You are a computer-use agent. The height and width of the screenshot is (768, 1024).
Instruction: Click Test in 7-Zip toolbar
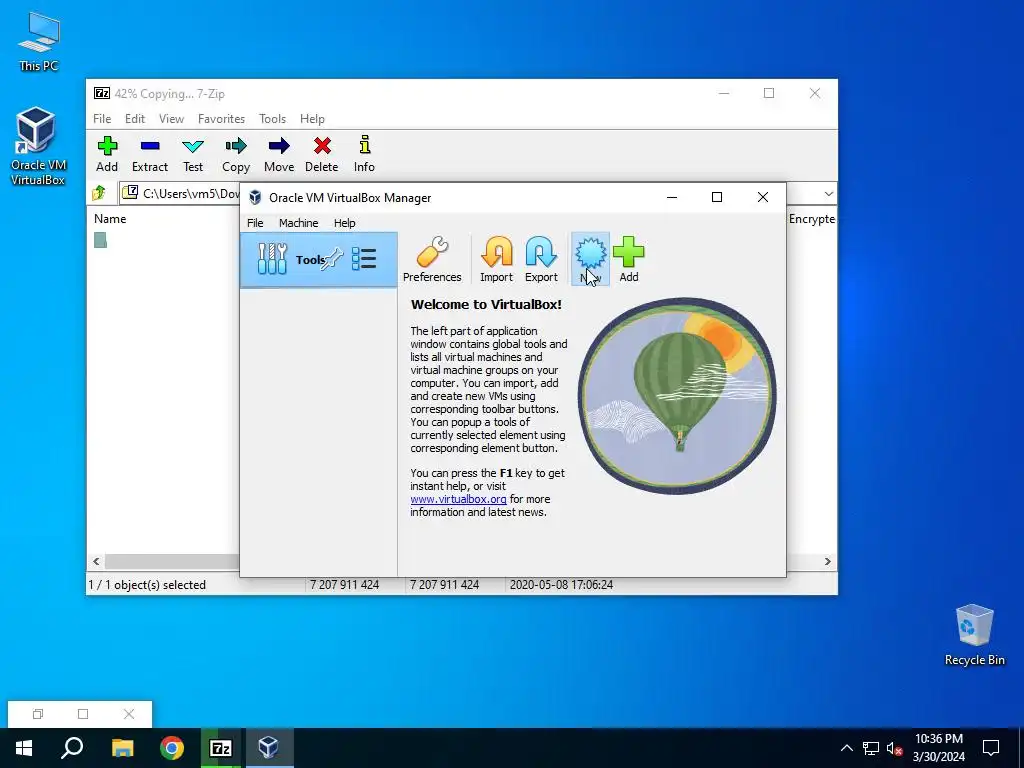click(x=193, y=155)
